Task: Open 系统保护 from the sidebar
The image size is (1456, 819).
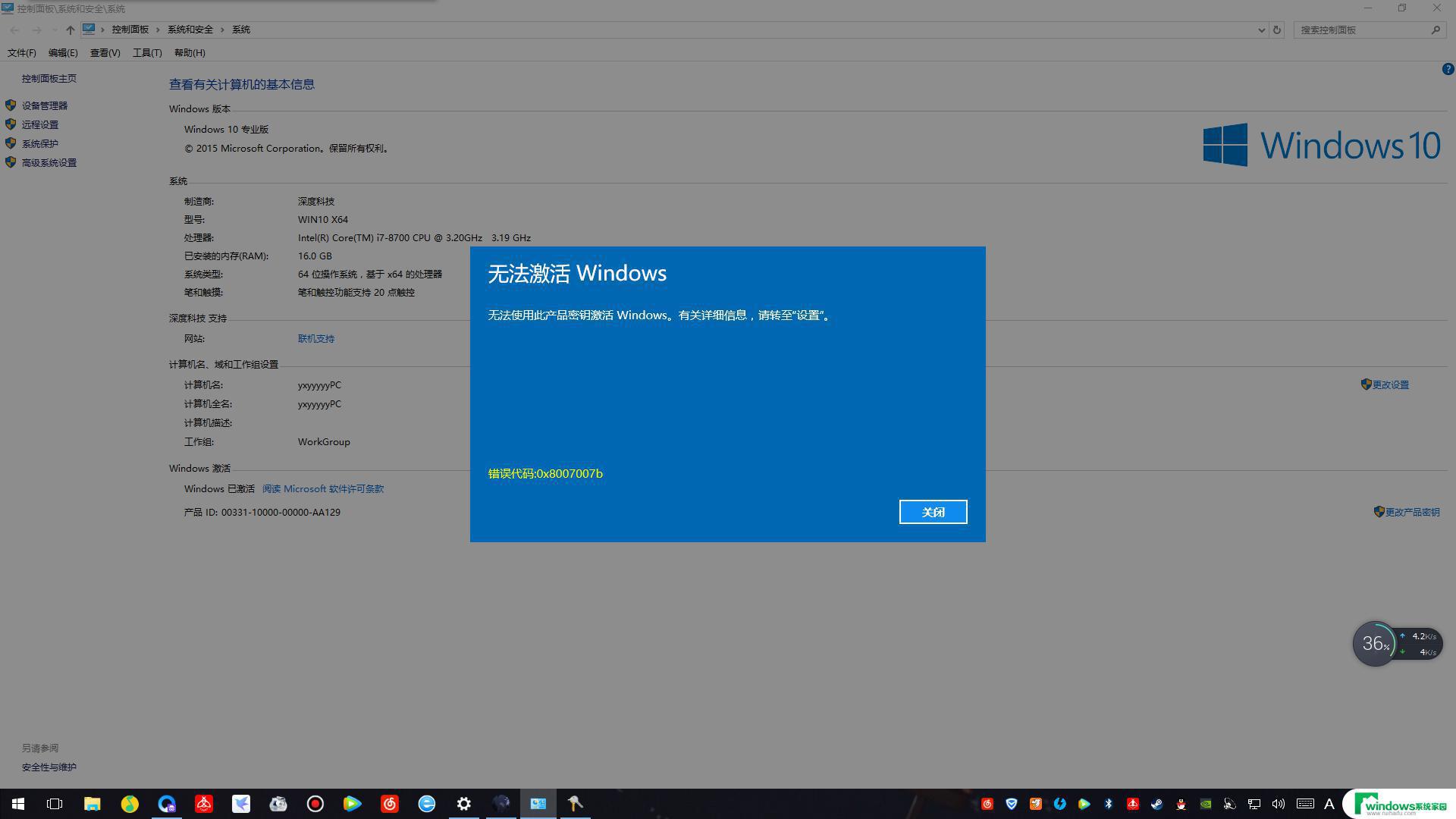Action: pos(40,144)
